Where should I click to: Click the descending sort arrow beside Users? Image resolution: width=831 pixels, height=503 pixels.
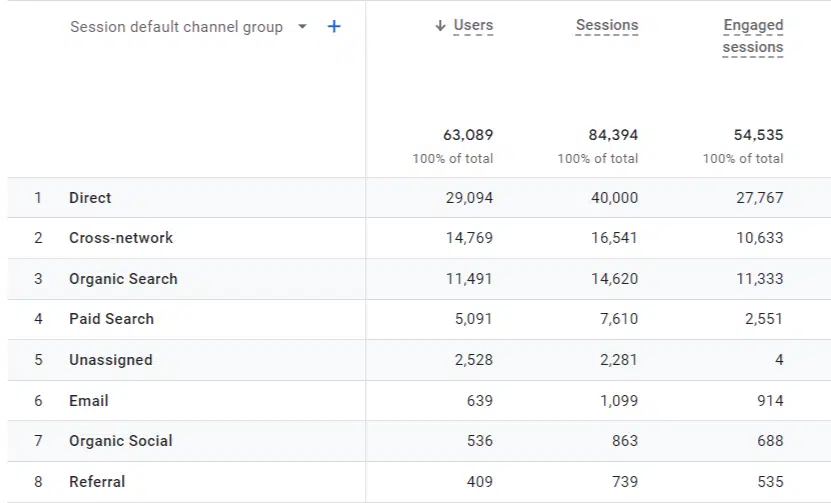440,26
